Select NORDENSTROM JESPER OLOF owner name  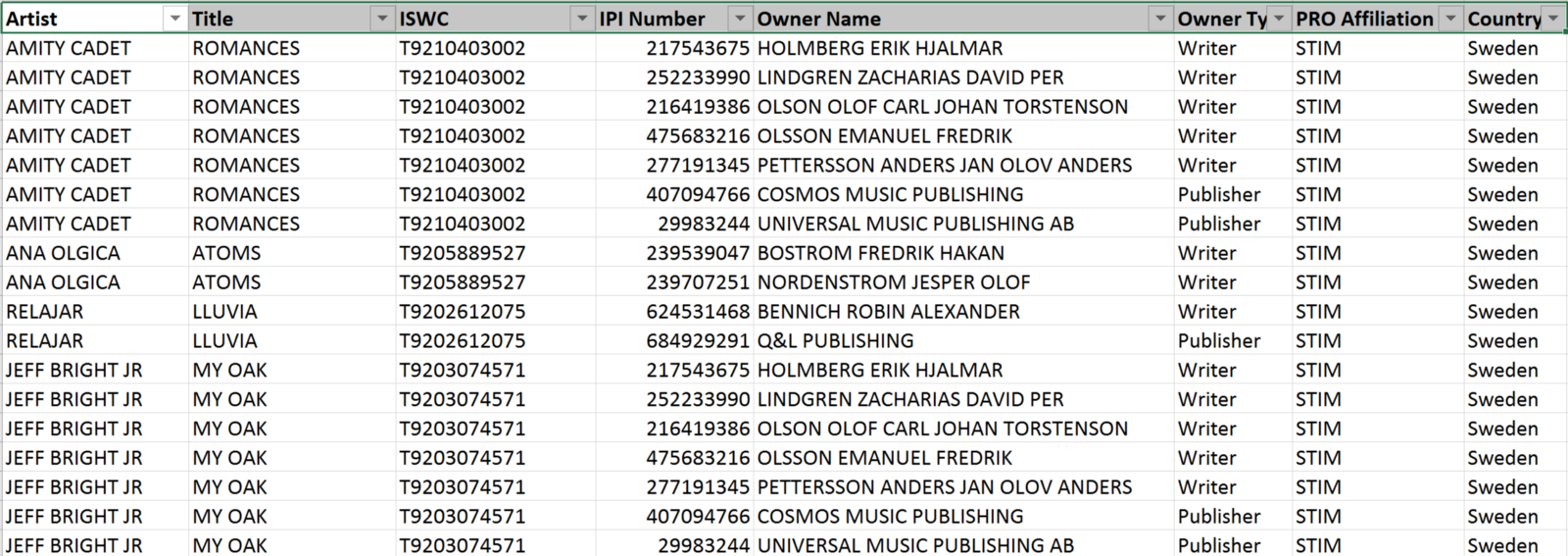click(x=963, y=282)
